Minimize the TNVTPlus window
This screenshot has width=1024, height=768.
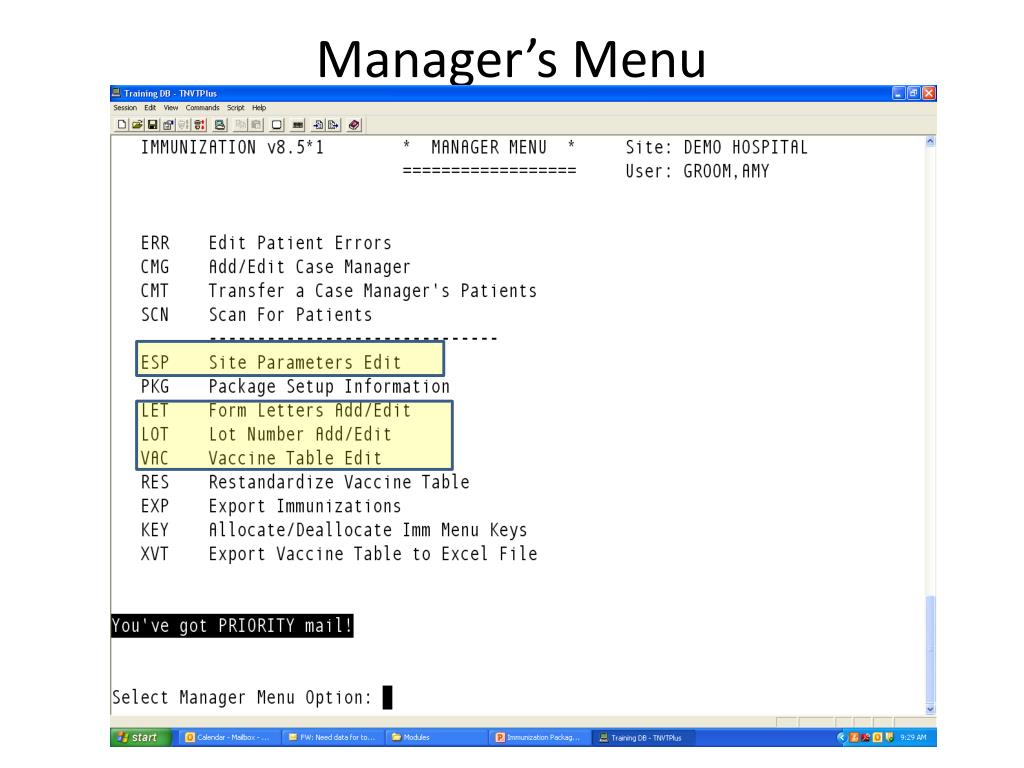[x=899, y=93]
